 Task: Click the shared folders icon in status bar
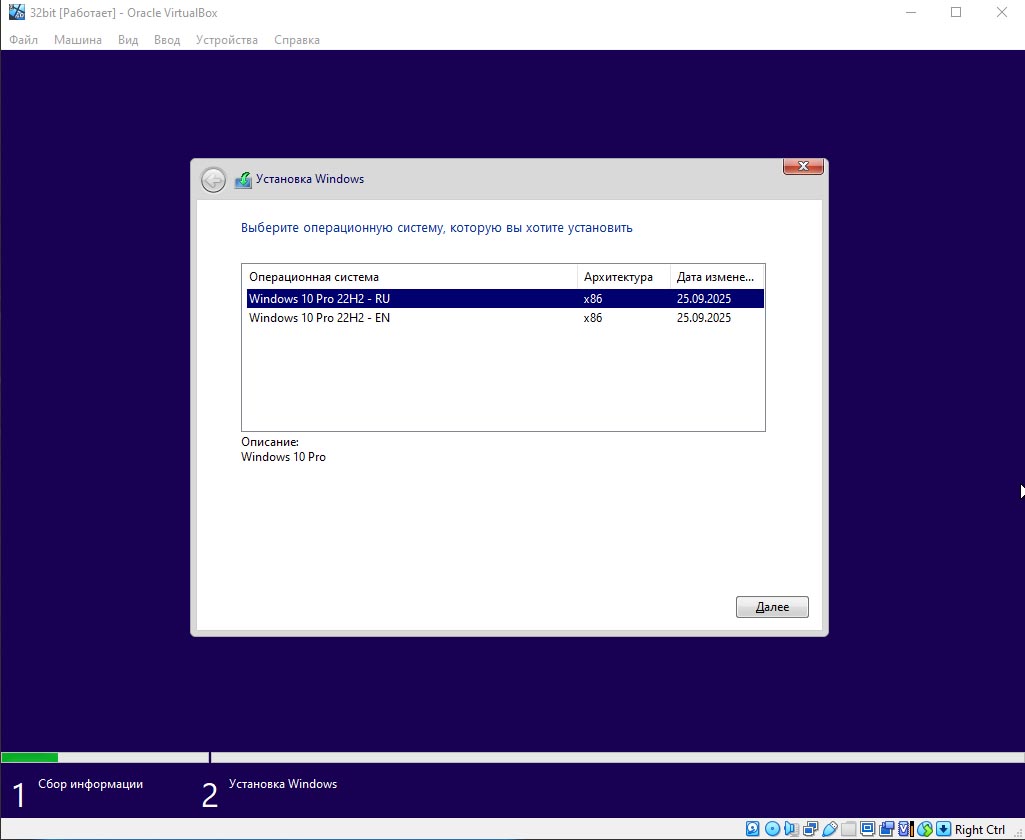[x=848, y=829]
